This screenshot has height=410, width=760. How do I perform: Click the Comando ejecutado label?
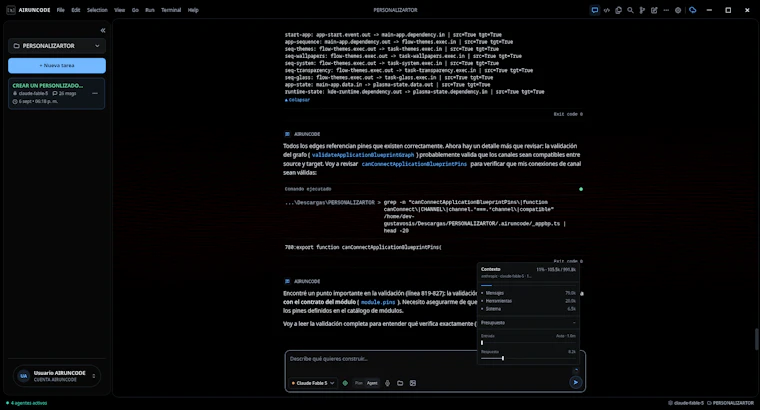point(308,189)
